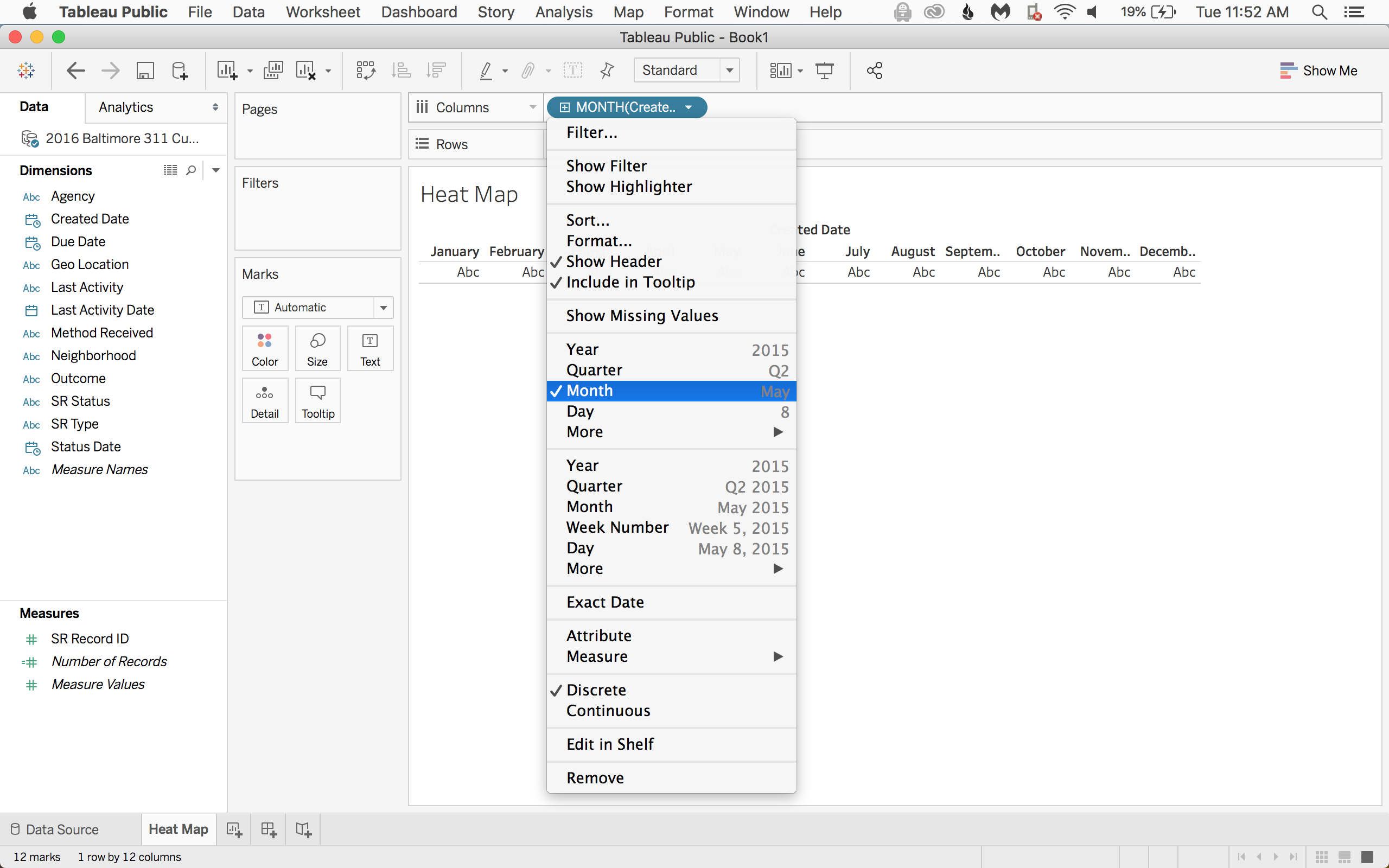Click the duplicate sheet icon

click(273, 71)
